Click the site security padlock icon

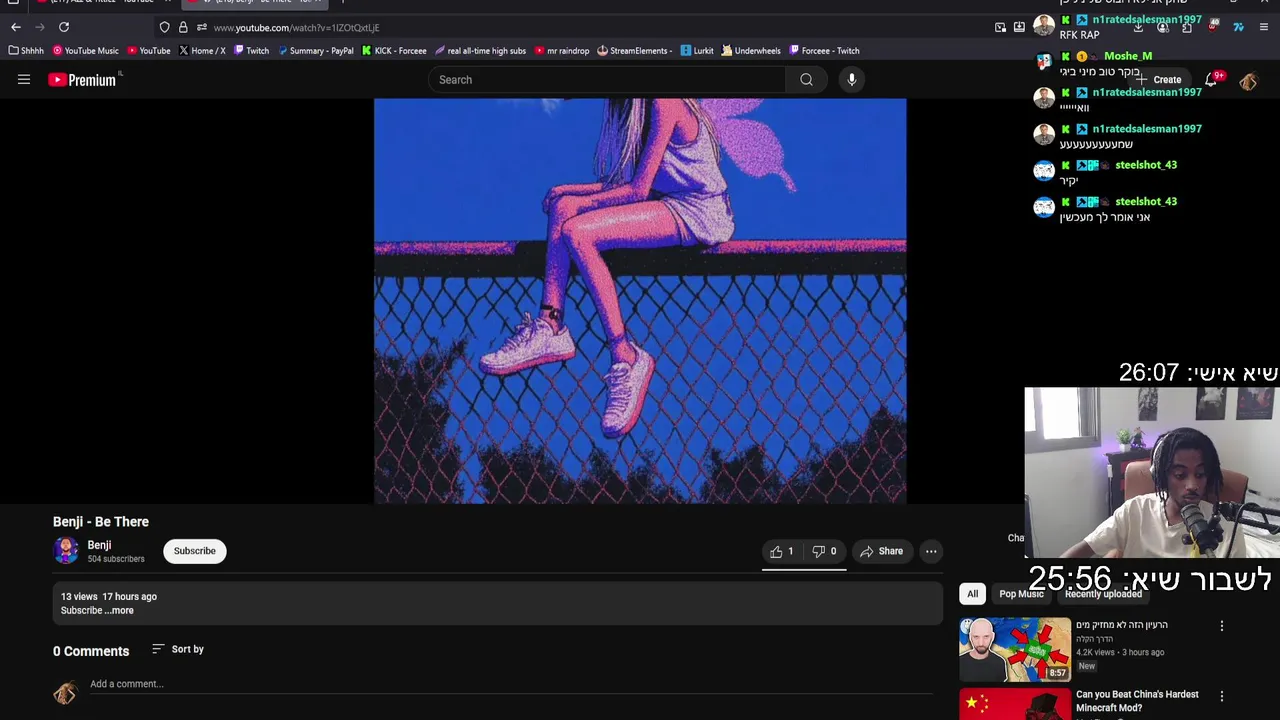coord(183,27)
